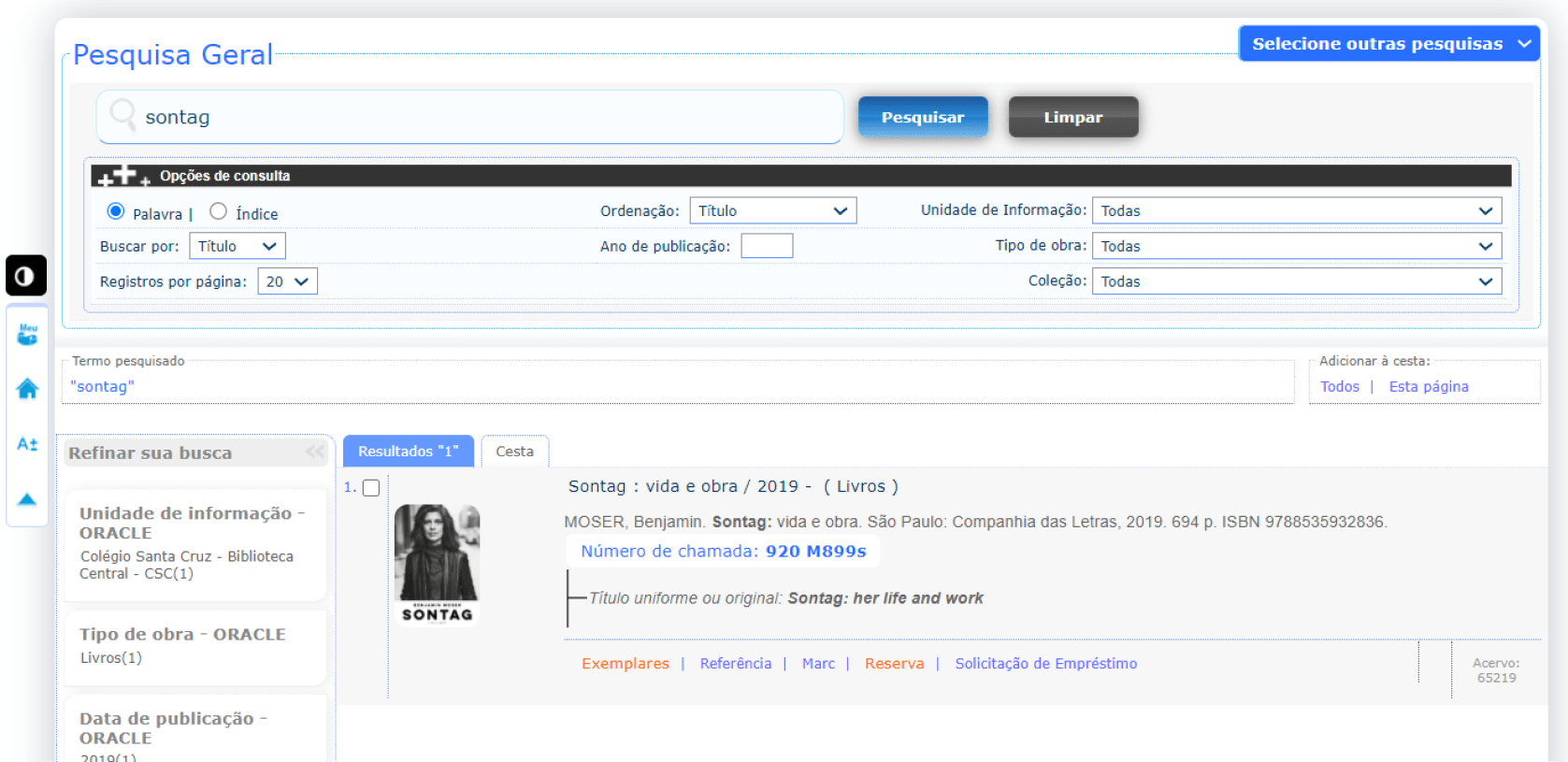Click the scroll-to-top arrow icon

tap(27, 499)
